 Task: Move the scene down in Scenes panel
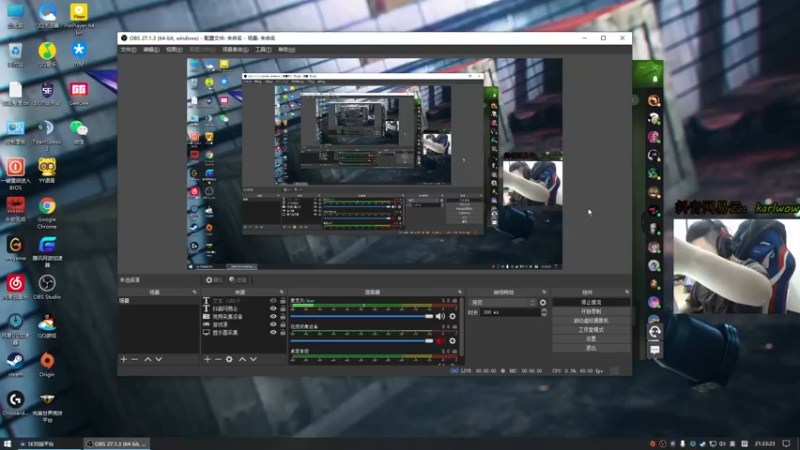tap(159, 359)
